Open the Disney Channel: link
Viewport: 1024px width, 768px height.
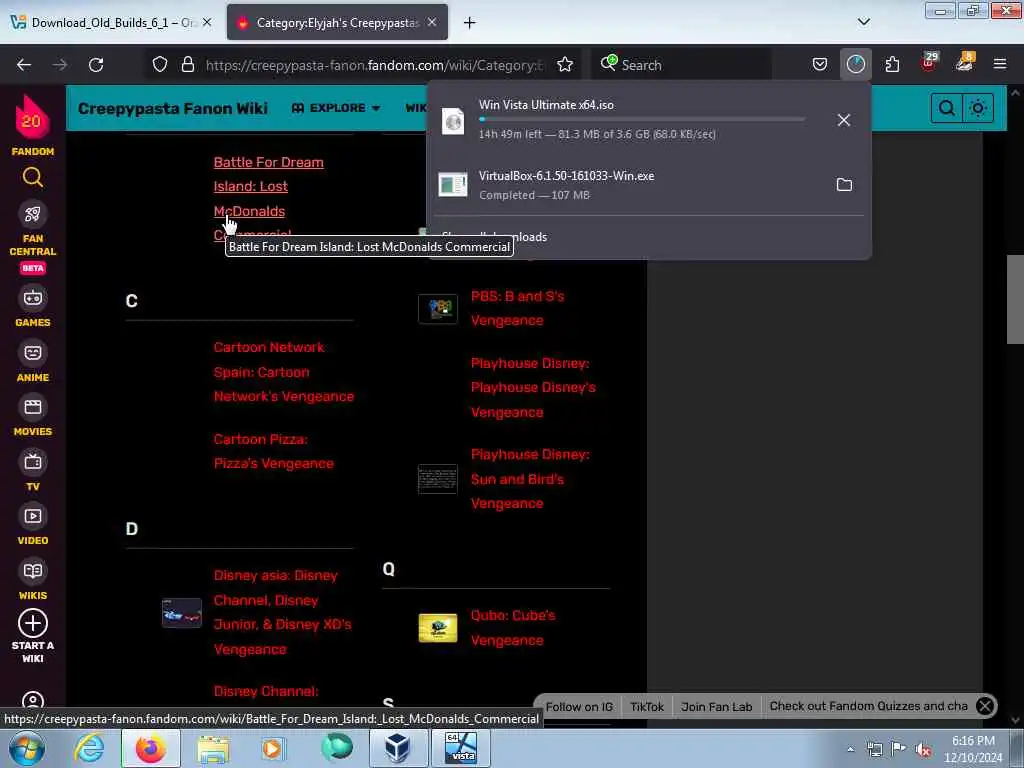266,691
